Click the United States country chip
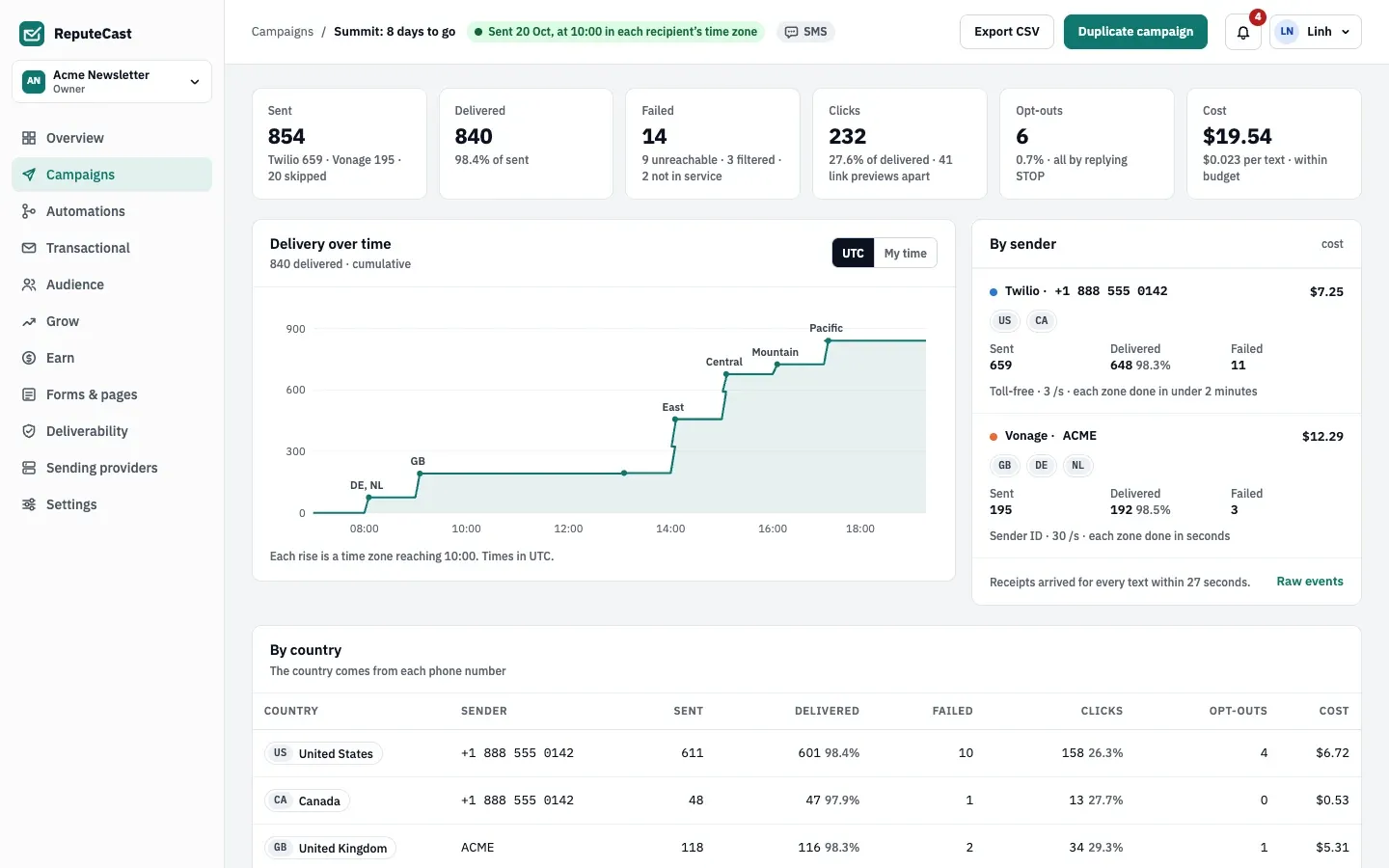The width and height of the screenshot is (1389, 868). point(323,753)
